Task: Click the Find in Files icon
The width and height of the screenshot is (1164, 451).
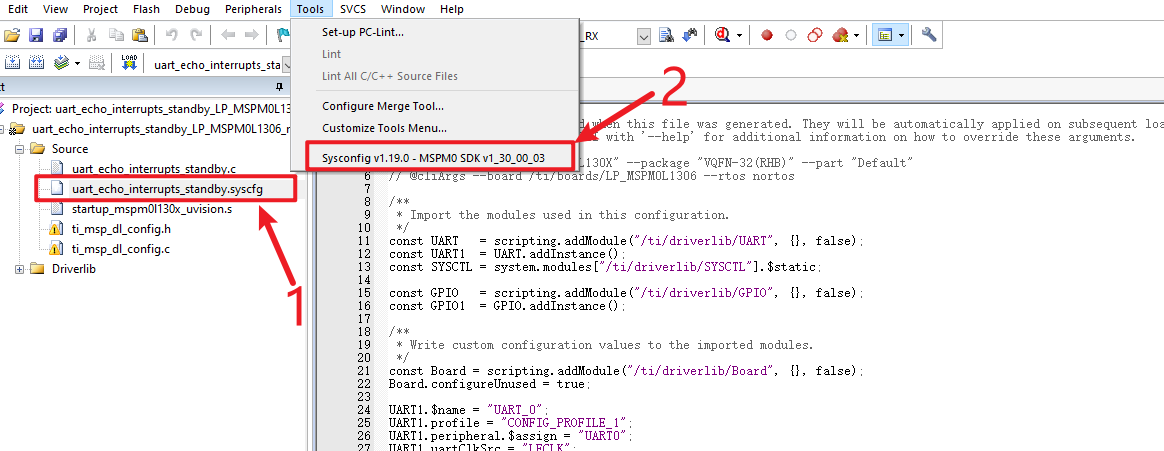Action: (667, 35)
